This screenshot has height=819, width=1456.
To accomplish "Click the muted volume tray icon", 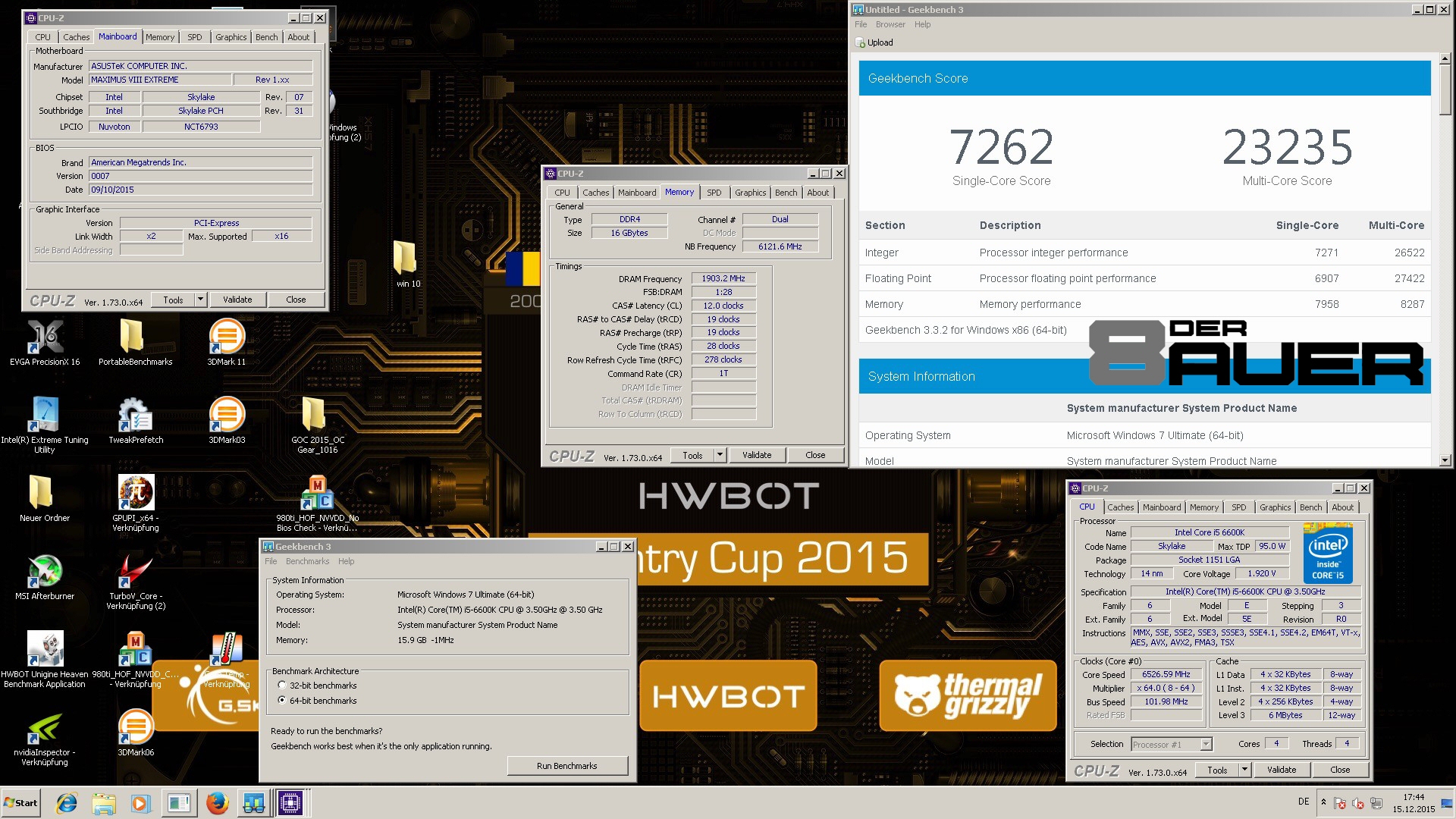I will pyautogui.click(x=1358, y=803).
